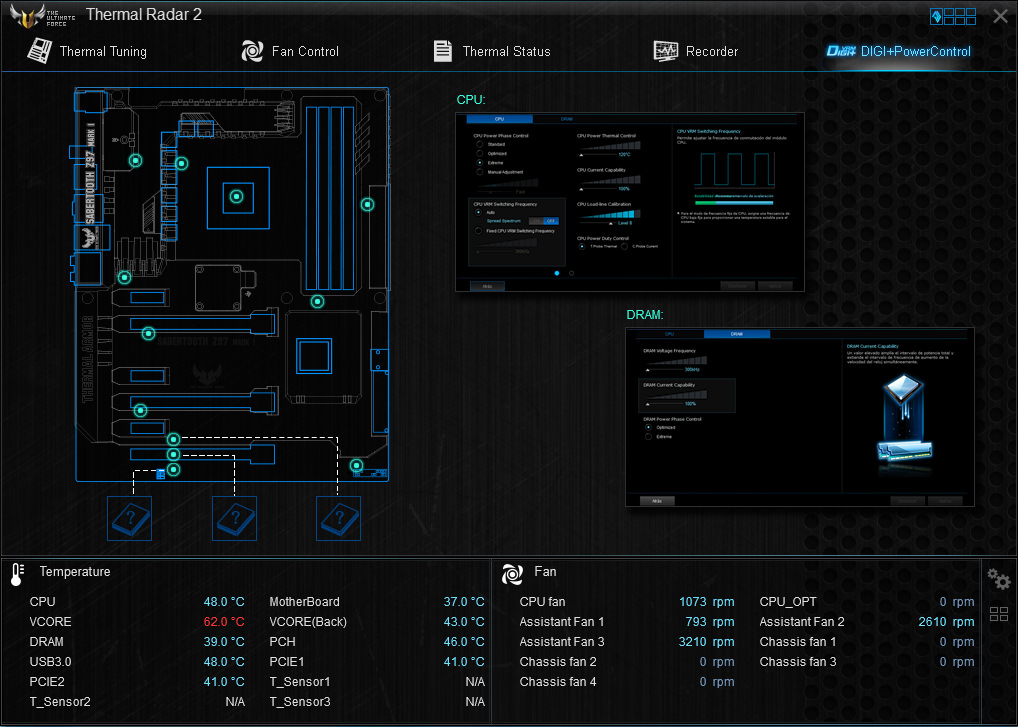Image resolution: width=1018 pixels, height=727 pixels.
Task: Select the DRAM temperature row label
Action: (47, 642)
